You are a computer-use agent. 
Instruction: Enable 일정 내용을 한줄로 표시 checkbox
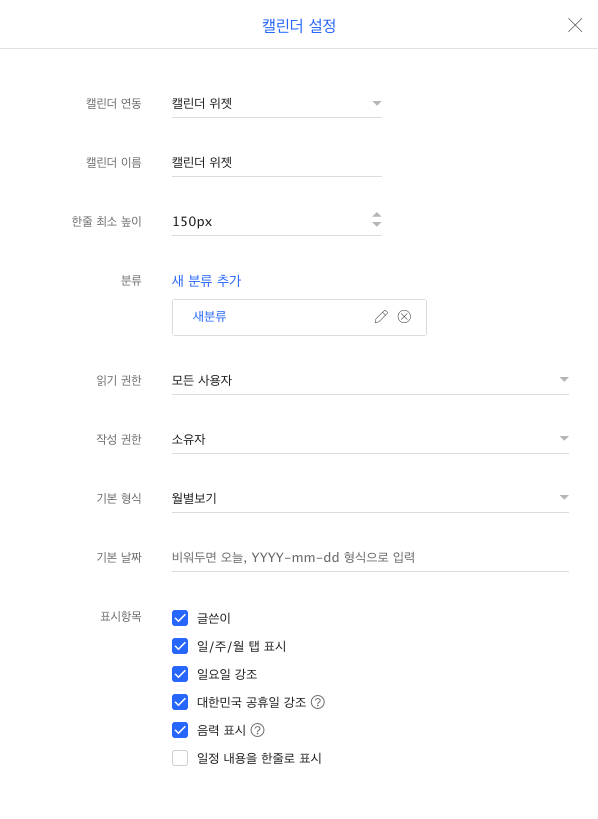click(180, 758)
